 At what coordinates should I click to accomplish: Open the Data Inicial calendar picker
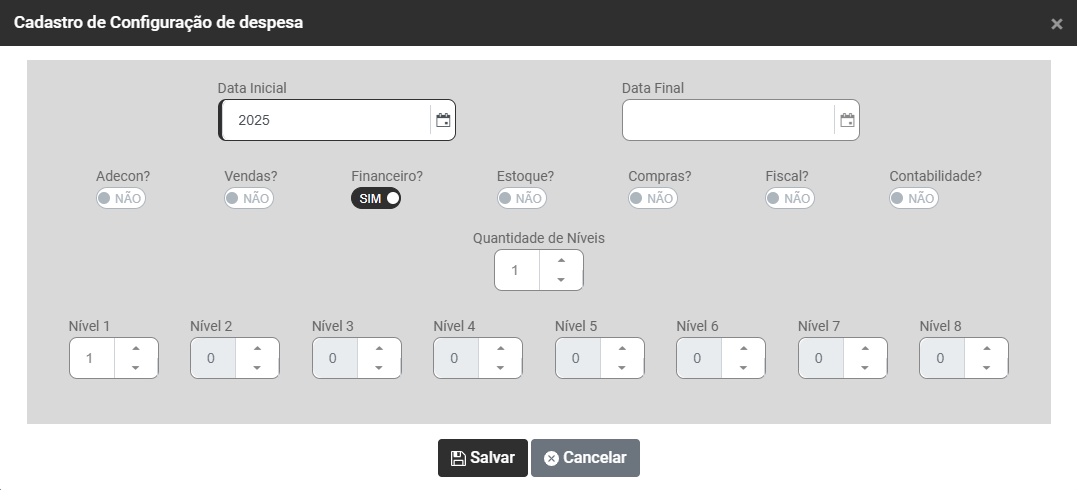point(443,120)
